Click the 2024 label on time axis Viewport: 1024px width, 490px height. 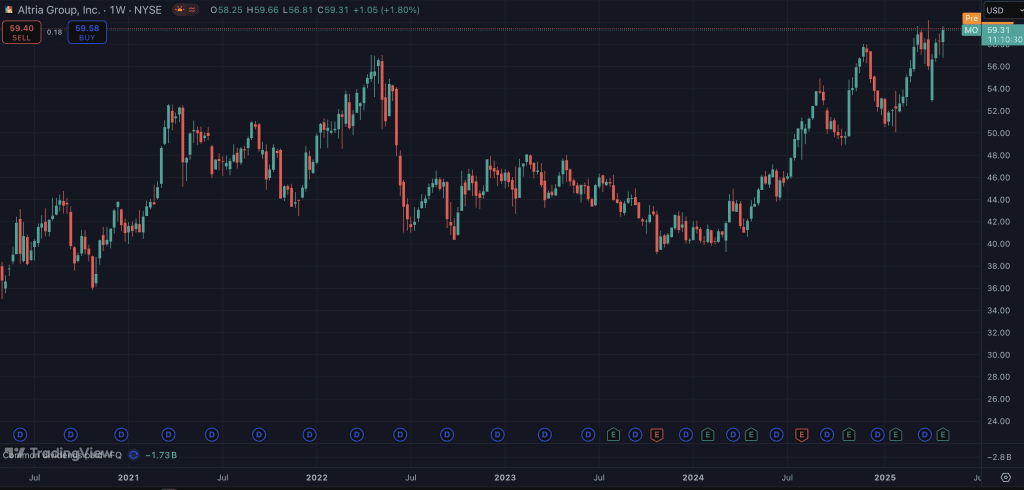click(694, 478)
